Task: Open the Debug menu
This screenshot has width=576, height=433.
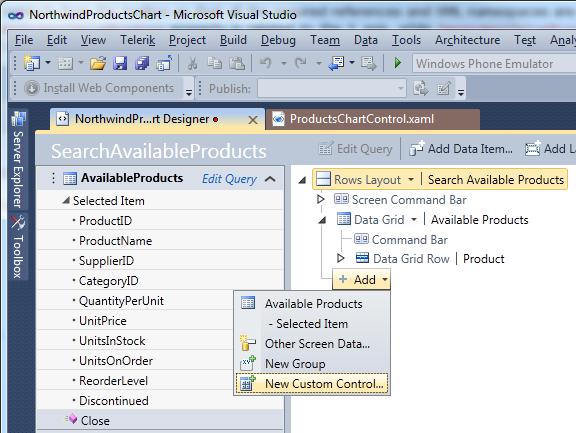Action: [x=278, y=40]
